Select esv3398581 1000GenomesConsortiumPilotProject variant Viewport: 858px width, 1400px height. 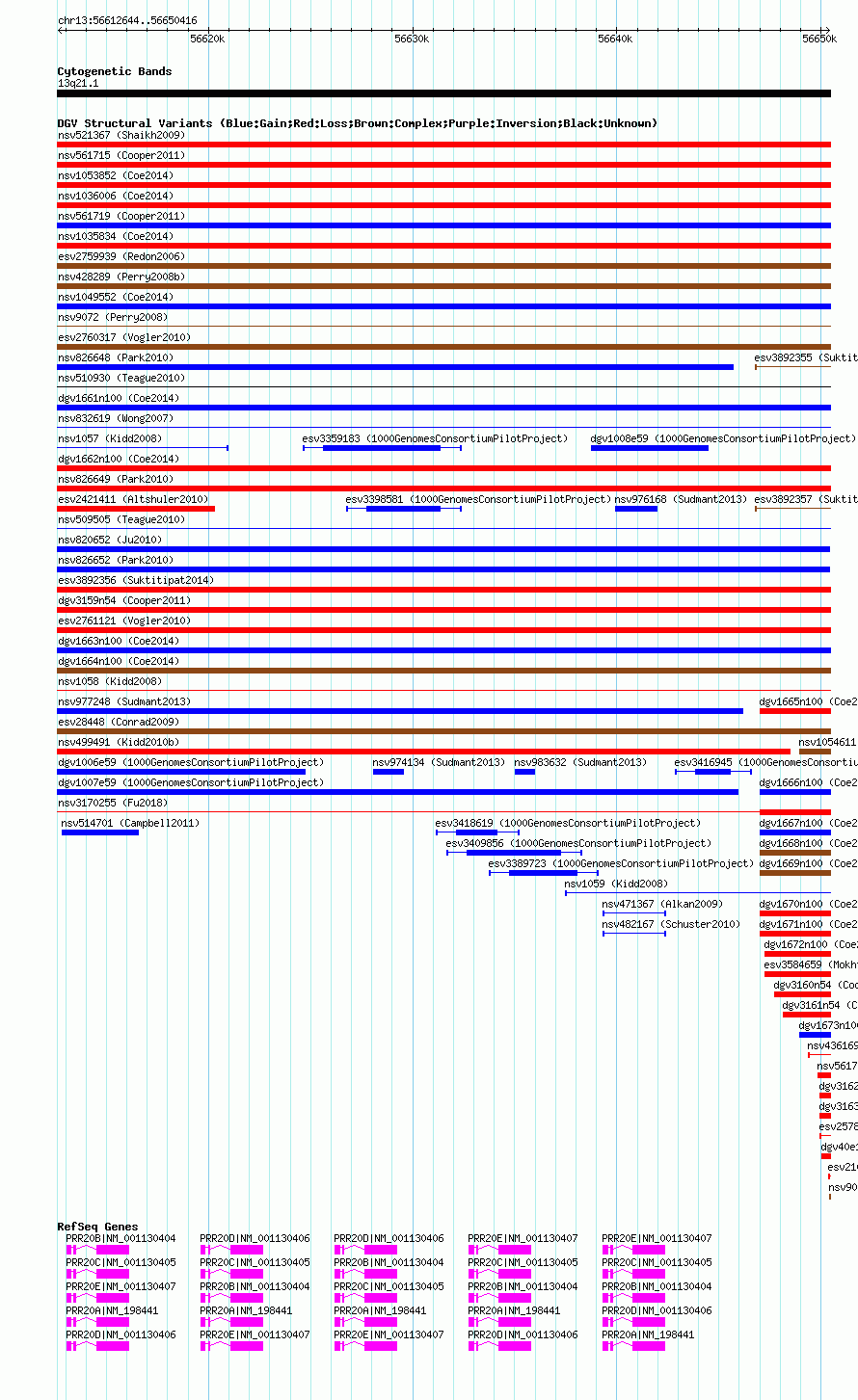pos(478,499)
